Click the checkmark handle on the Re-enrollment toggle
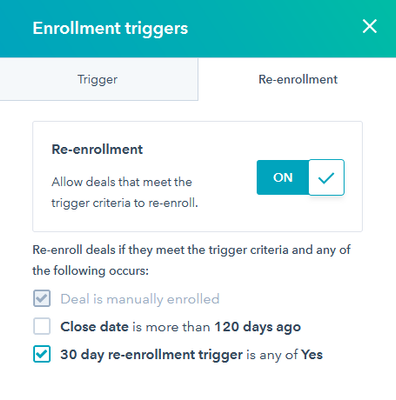The image size is (396, 400). (326, 177)
